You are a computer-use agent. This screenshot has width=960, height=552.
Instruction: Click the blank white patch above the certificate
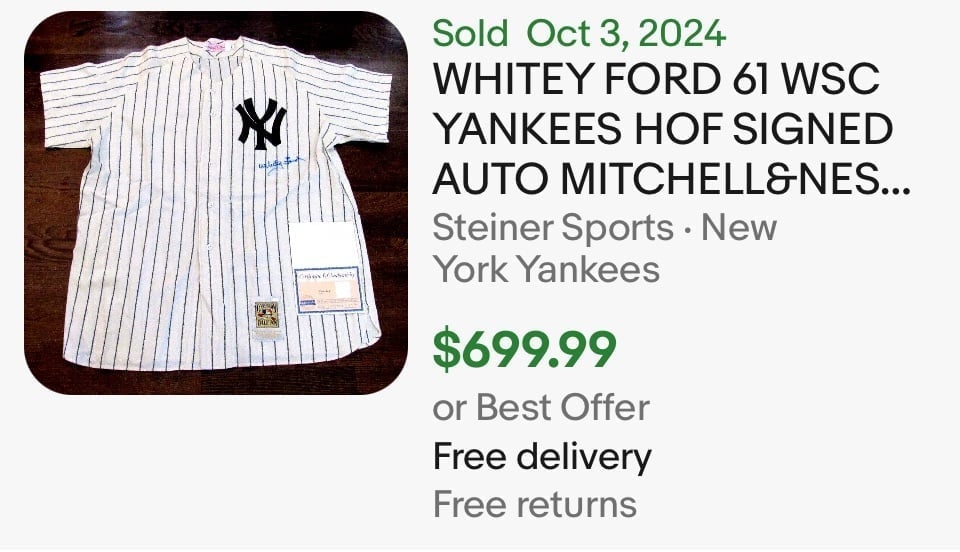[x=323, y=244]
